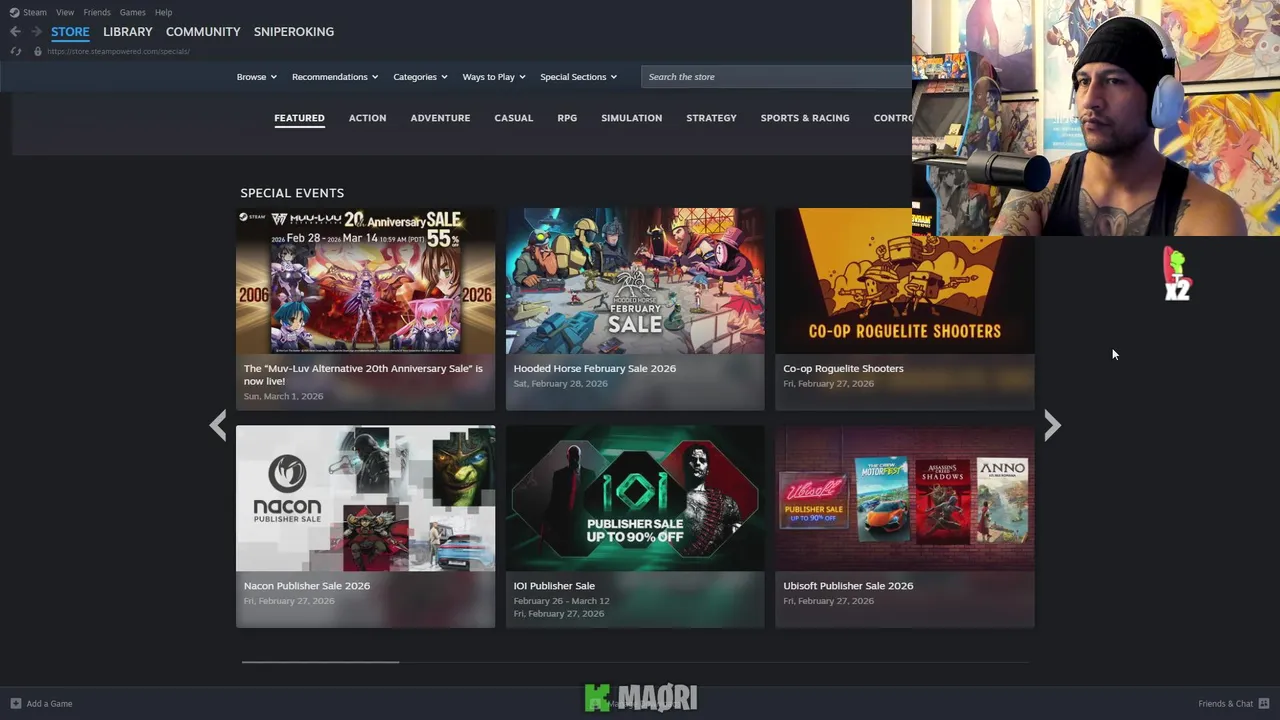Image resolution: width=1280 pixels, height=720 pixels.
Task: Click the Nacon Publisher Sale 2026 title
Action: click(307, 586)
